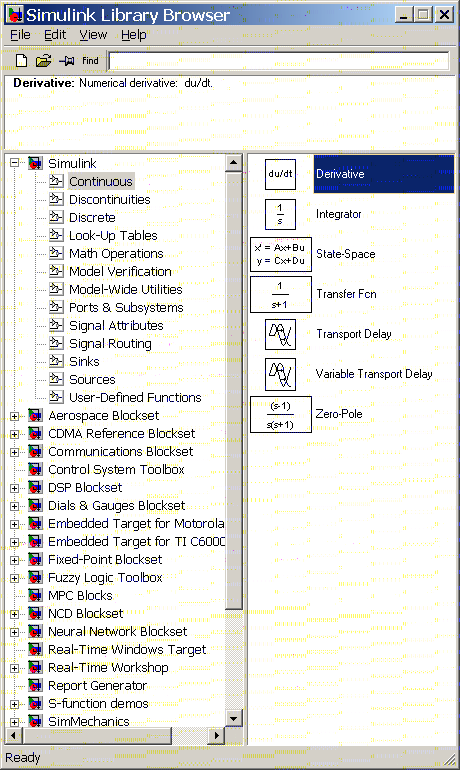Expand the CDMA Reference Blockset node
This screenshot has height=770, width=460.
coord(15,434)
